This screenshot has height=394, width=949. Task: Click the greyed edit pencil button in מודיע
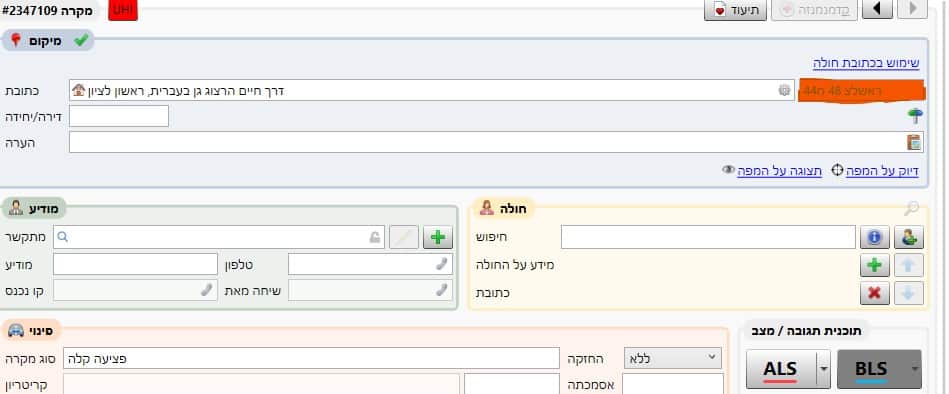point(404,237)
